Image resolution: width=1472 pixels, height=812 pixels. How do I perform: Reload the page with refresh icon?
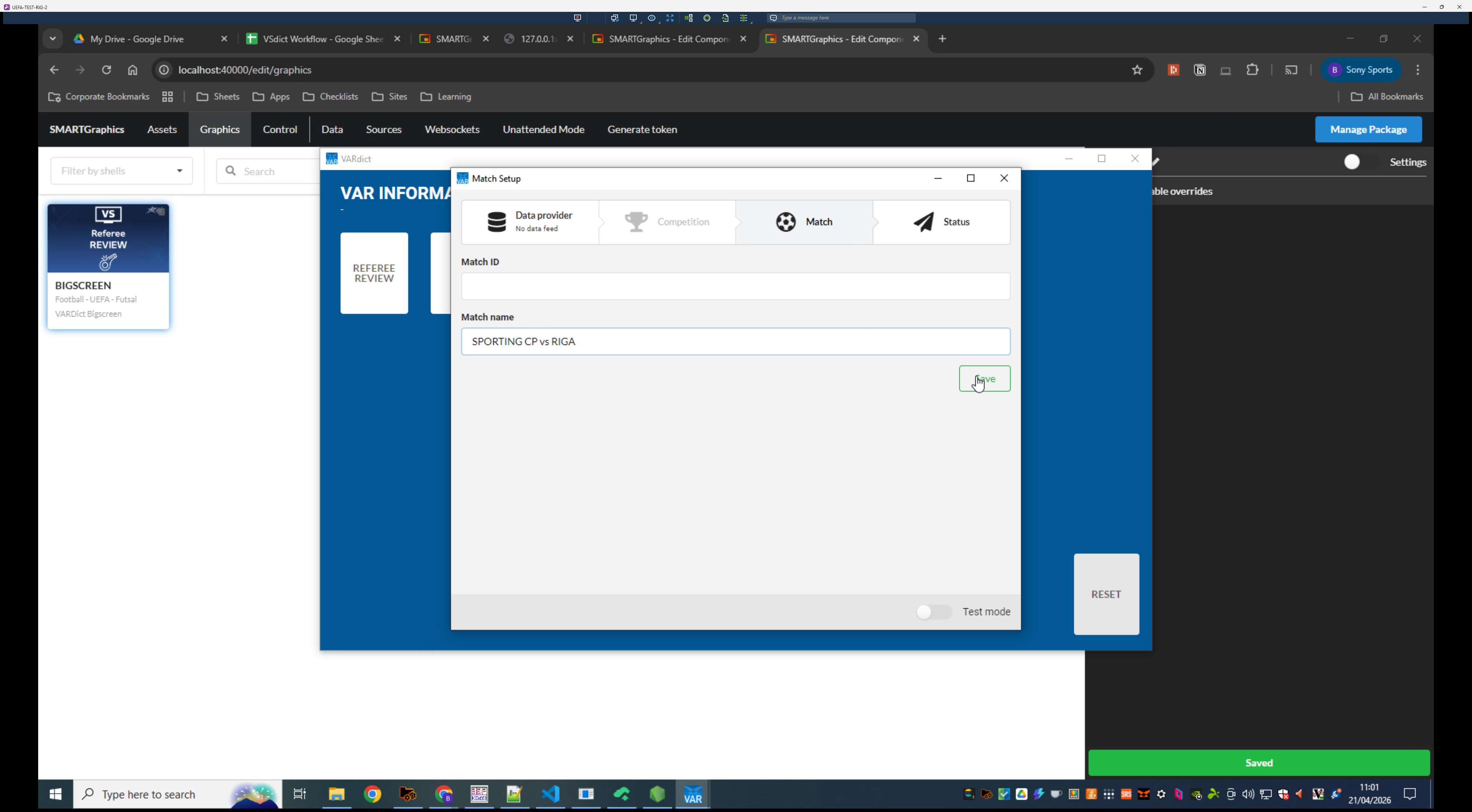tap(106, 70)
